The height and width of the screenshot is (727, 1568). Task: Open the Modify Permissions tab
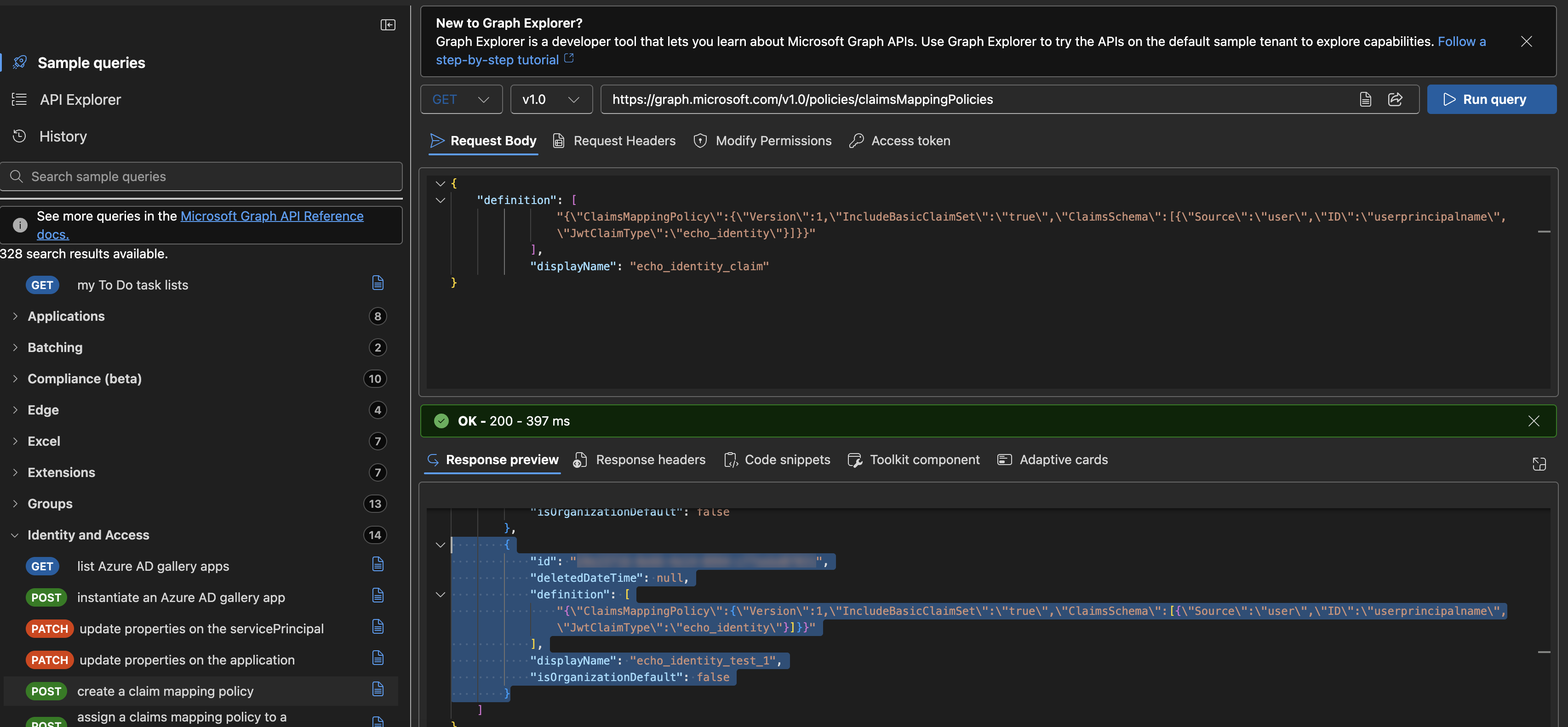click(763, 141)
